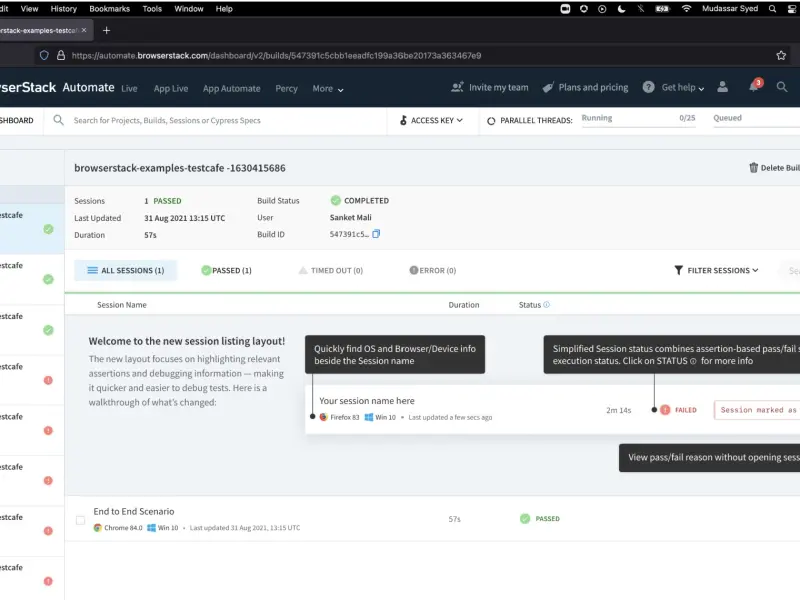800x600 pixels.
Task: Click the Delete Build button
Action: pyautogui.click(x=774, y=167)
